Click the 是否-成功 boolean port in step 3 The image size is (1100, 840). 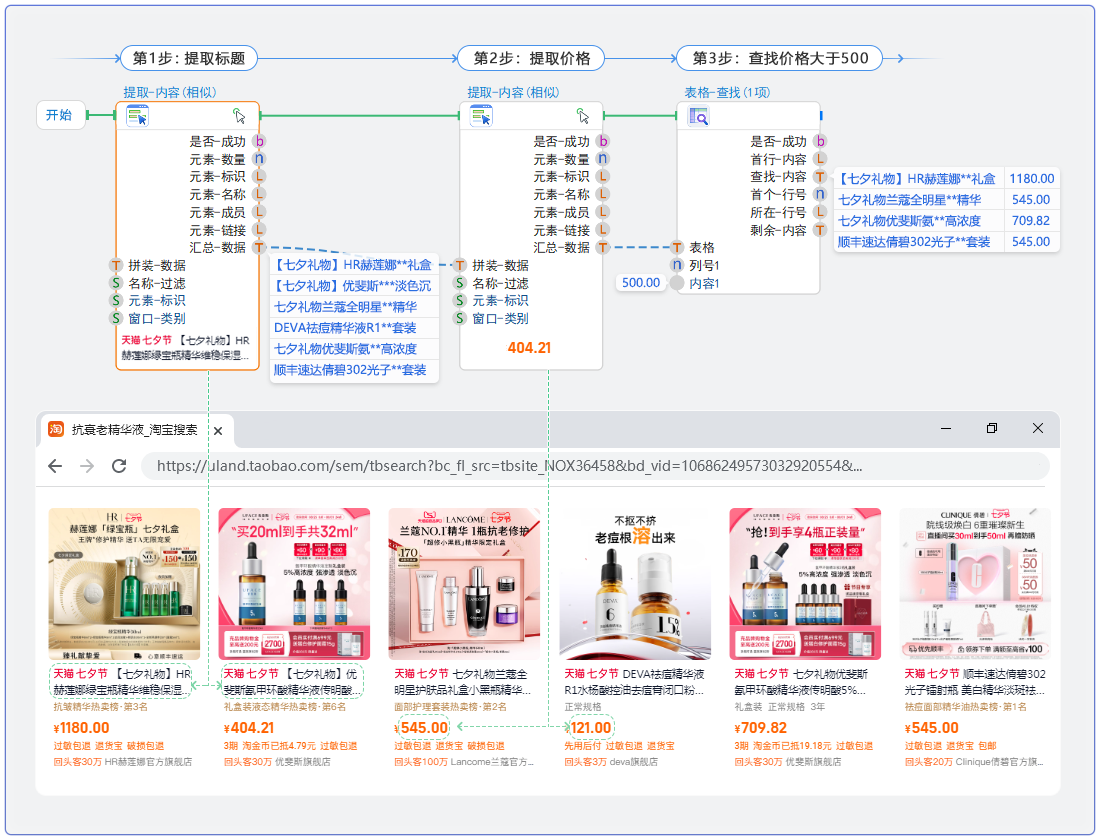tap(820, 142)
